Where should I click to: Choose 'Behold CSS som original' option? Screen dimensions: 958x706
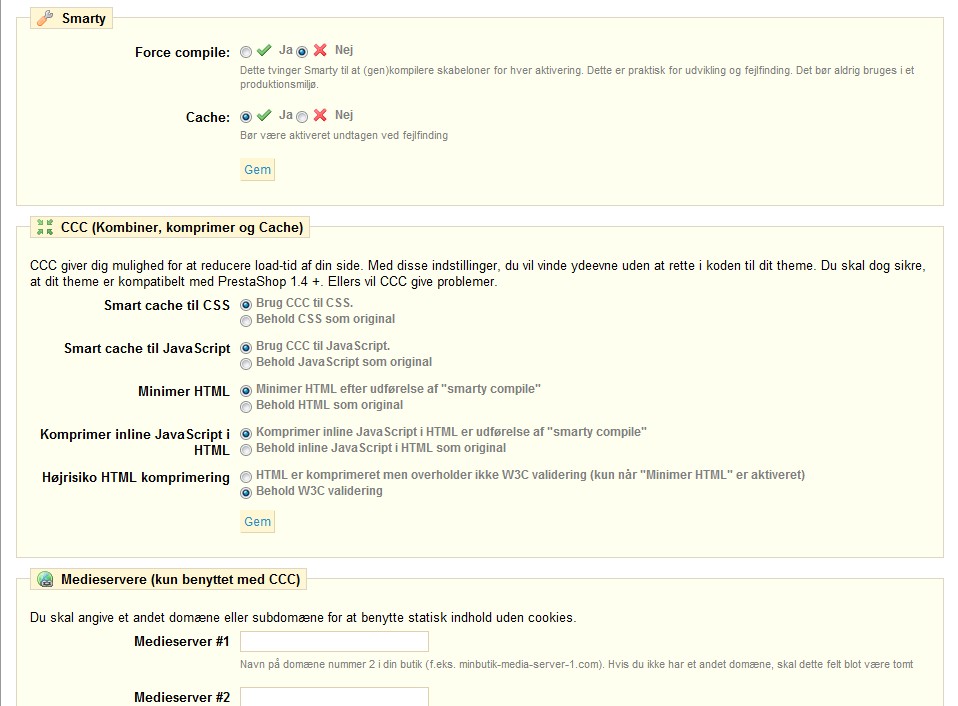(246, 321)
